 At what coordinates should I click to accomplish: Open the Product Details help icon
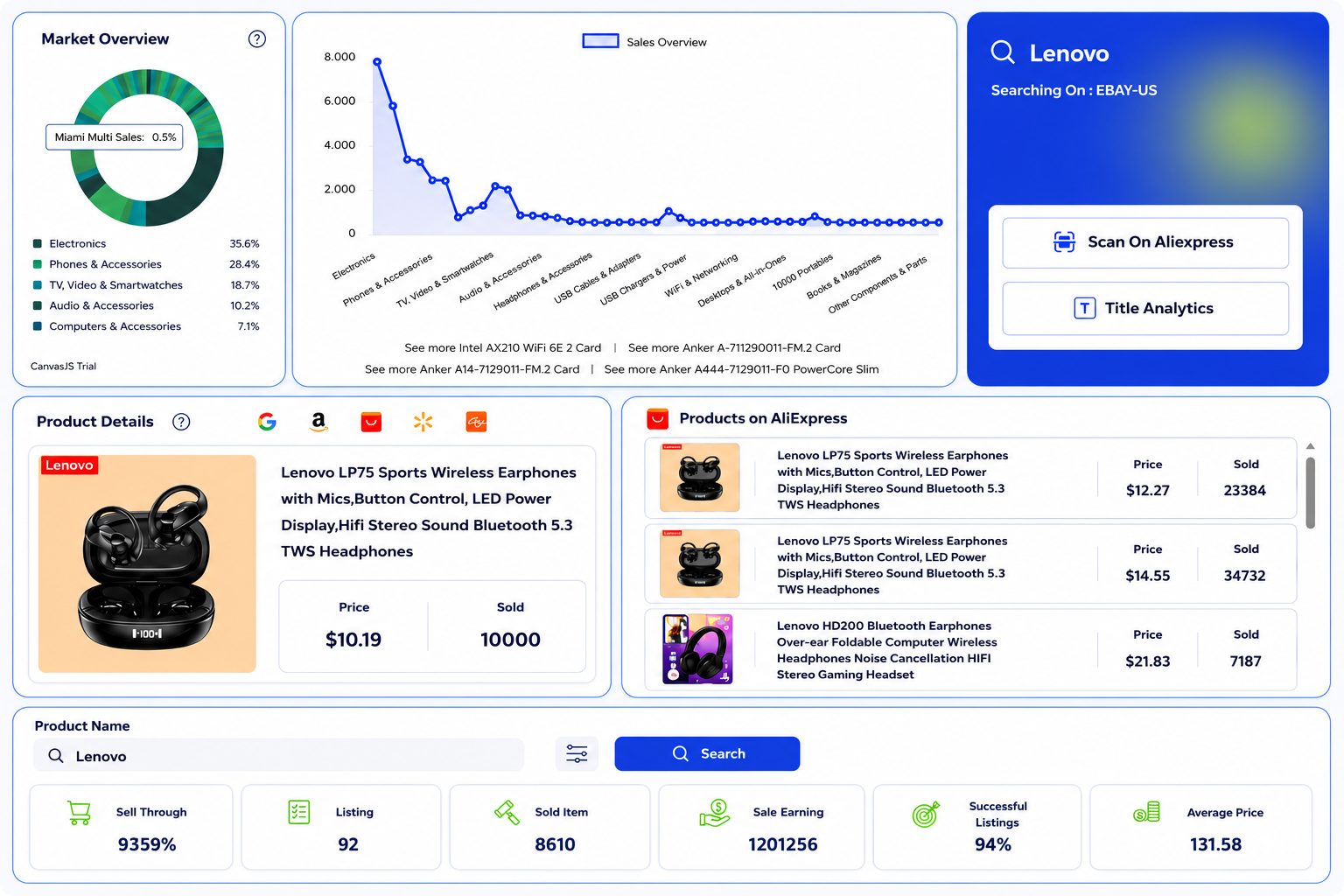[181, 422]
